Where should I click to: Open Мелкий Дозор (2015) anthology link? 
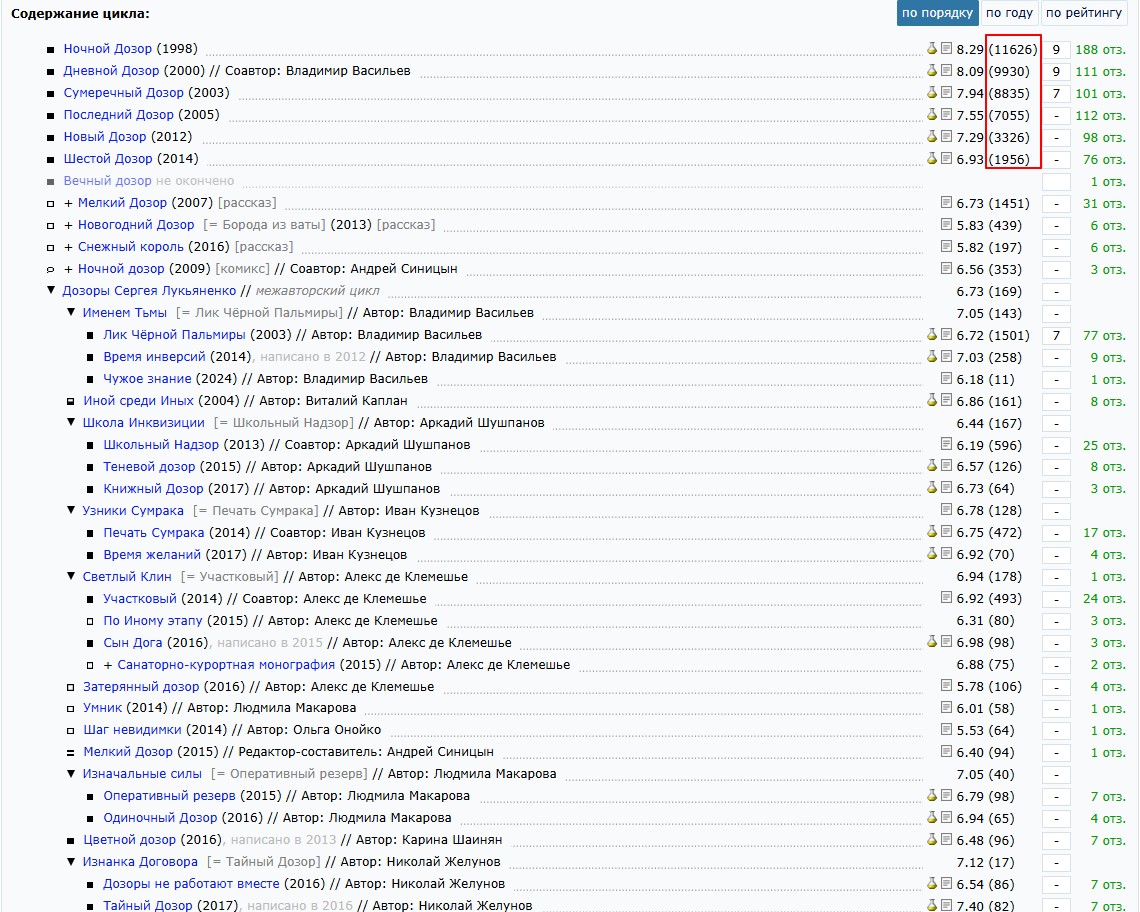pyautogui.click(x=128, y=751)
